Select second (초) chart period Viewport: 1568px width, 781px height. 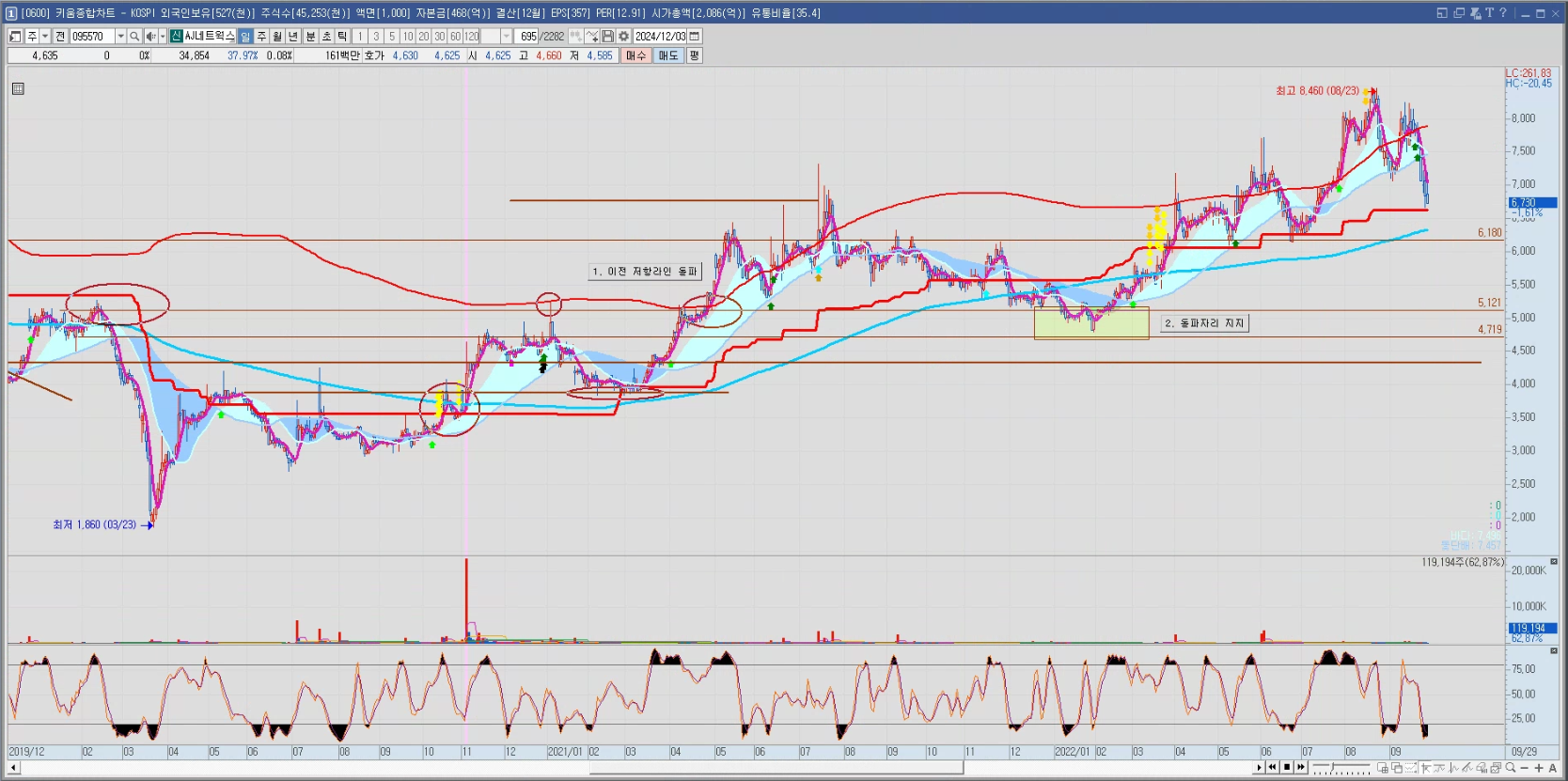[x=327, y=36]
